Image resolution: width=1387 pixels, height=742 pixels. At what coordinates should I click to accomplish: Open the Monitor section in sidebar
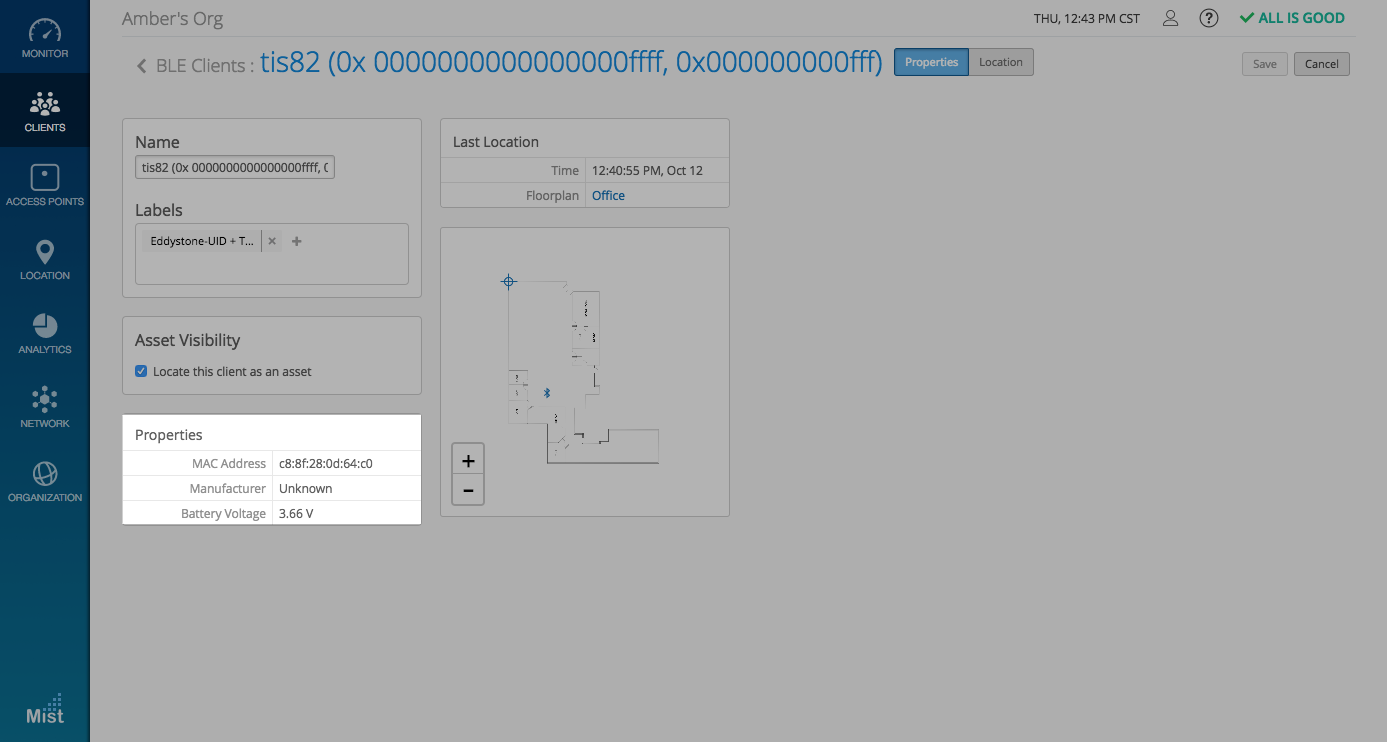(45, 38)
